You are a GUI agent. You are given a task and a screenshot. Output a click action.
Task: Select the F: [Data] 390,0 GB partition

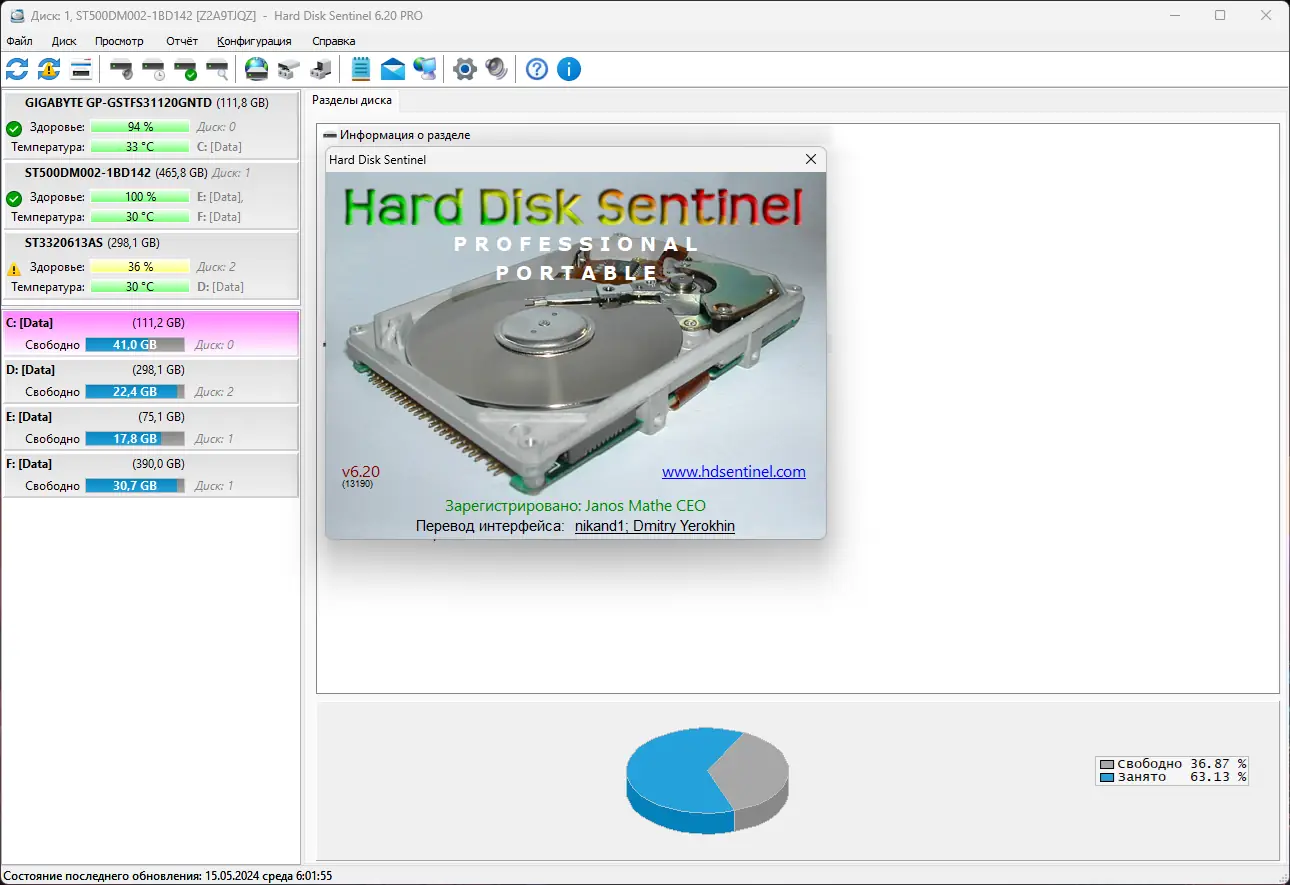(151, 475)
